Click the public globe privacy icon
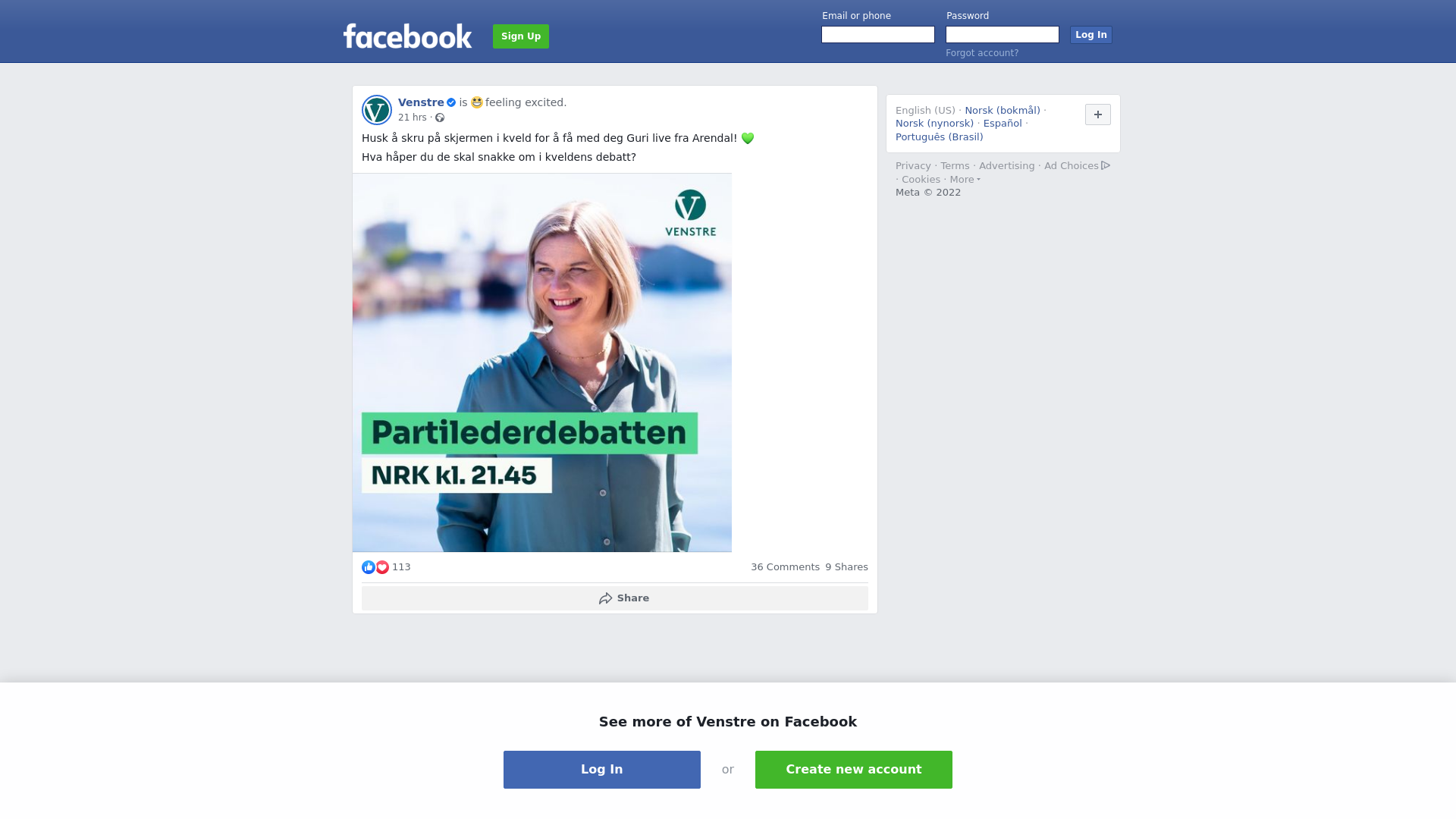Viewport: 1456px width, 819px height. point(440,118)
